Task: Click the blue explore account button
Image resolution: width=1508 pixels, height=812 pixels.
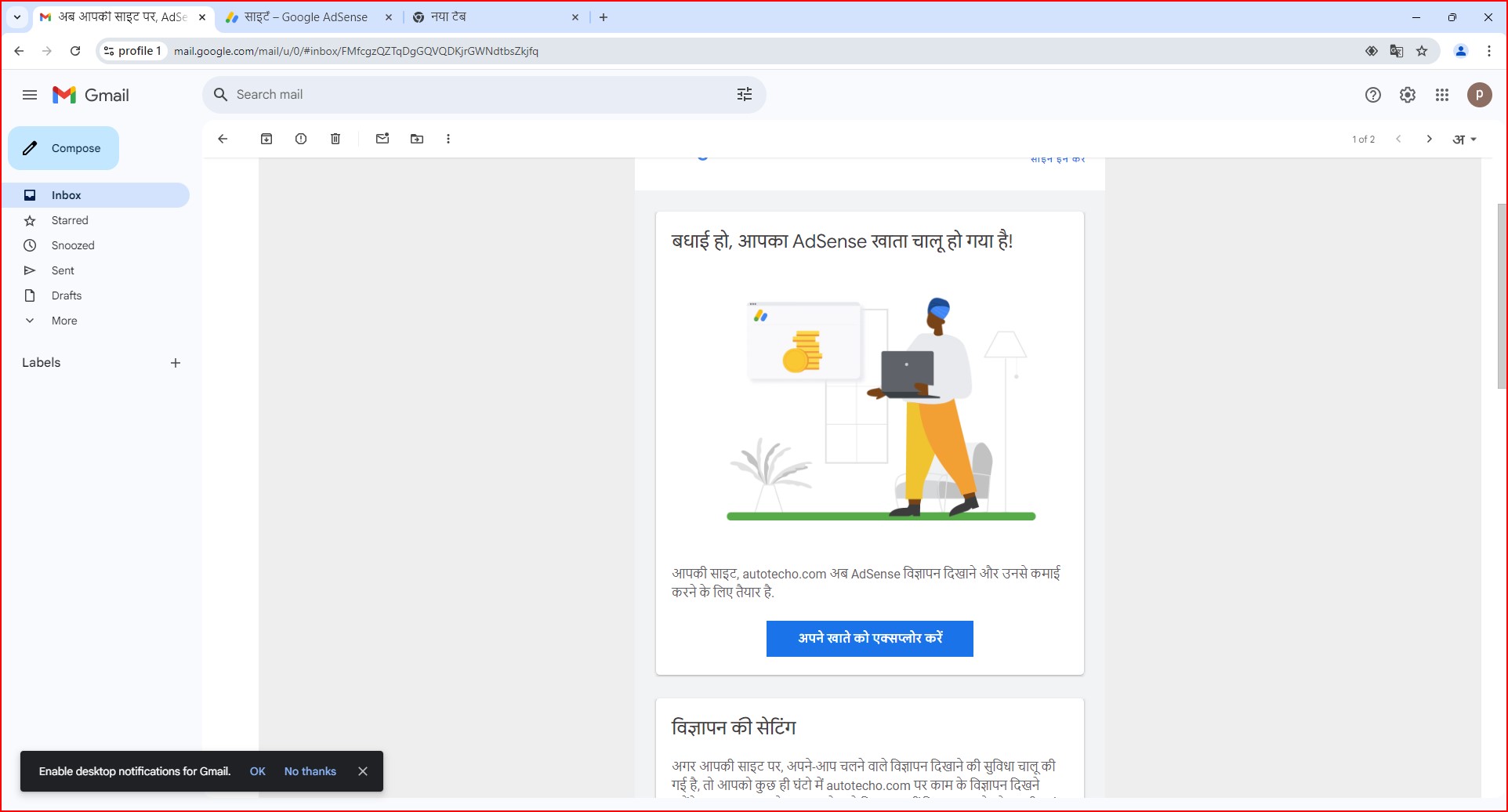Action: [870, 639]
